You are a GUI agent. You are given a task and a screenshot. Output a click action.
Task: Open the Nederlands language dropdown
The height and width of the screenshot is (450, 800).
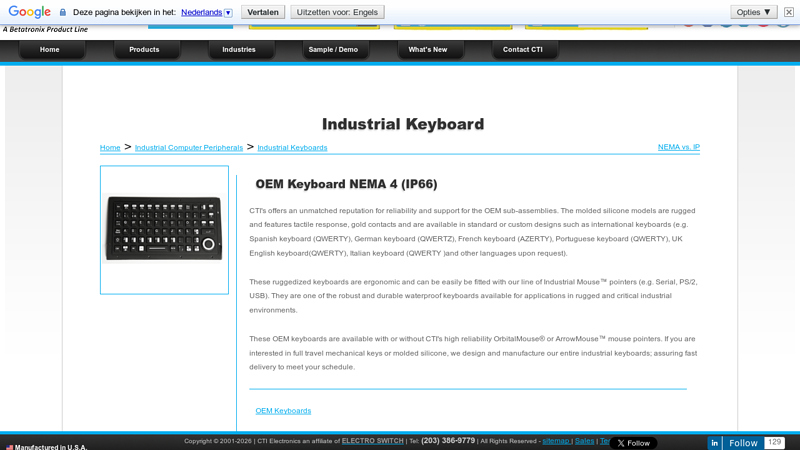207,12
